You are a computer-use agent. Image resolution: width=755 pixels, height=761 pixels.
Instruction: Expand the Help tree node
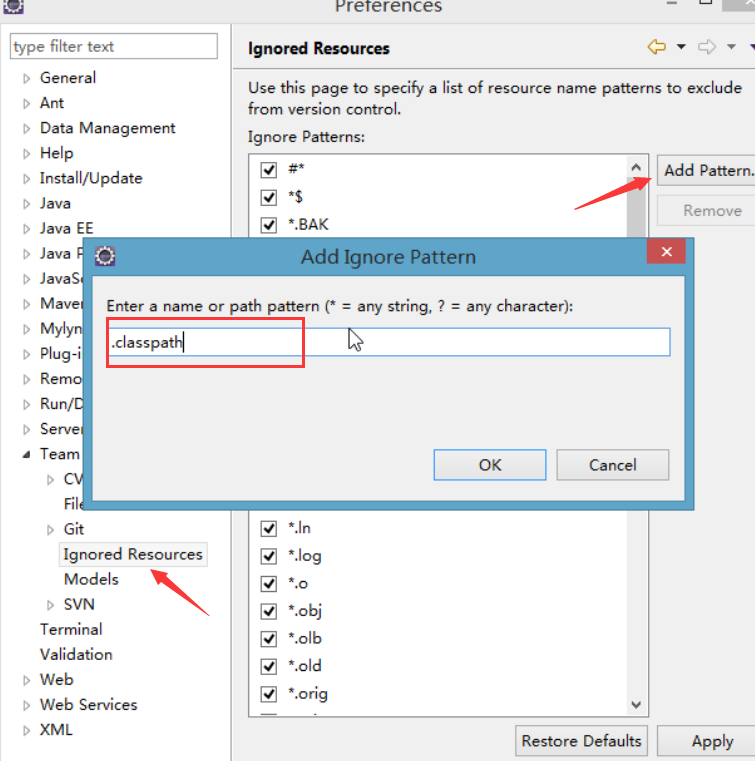click(26, 154)
